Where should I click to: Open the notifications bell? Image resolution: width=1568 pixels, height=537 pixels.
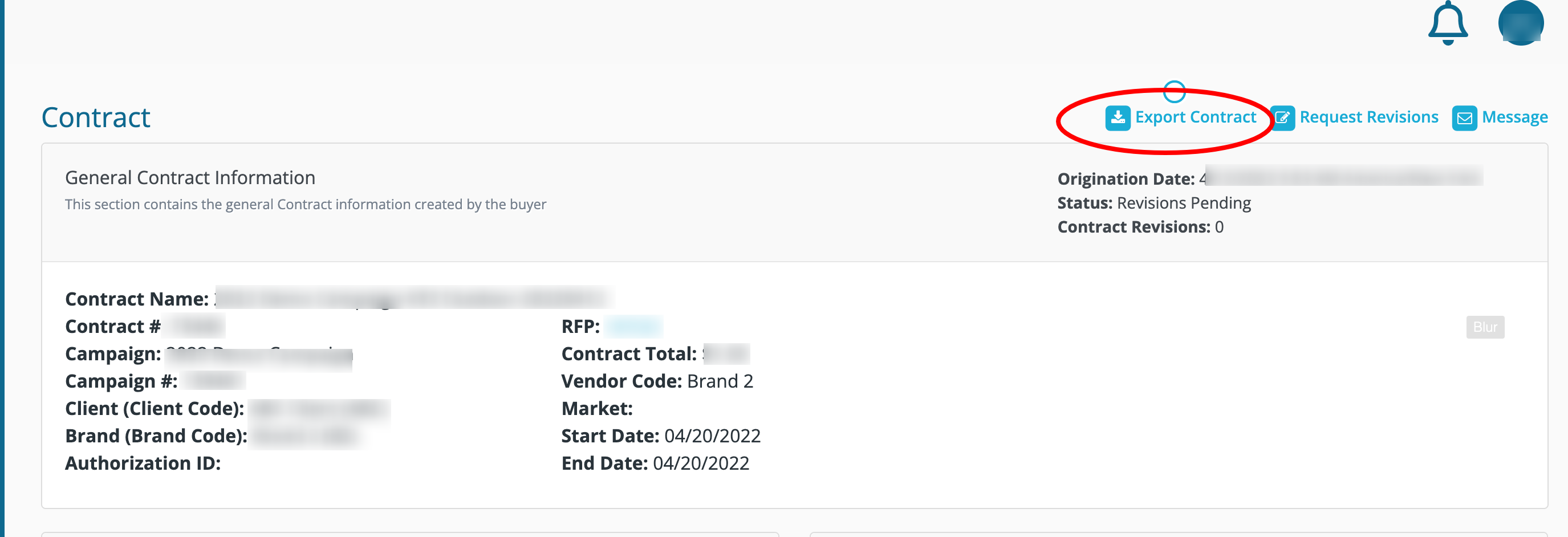(1448, 23)
